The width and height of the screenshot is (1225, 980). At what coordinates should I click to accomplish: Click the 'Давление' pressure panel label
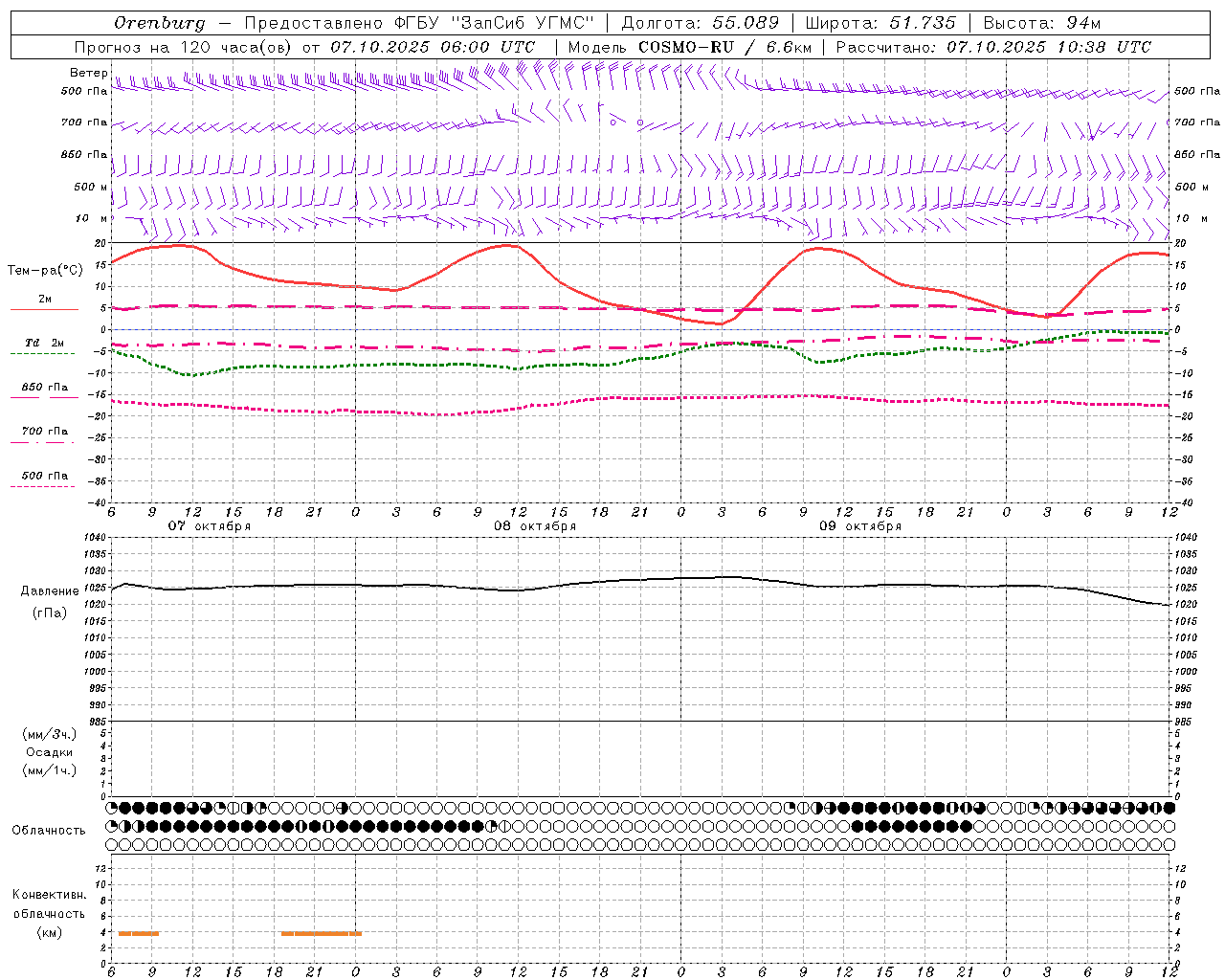50,591
